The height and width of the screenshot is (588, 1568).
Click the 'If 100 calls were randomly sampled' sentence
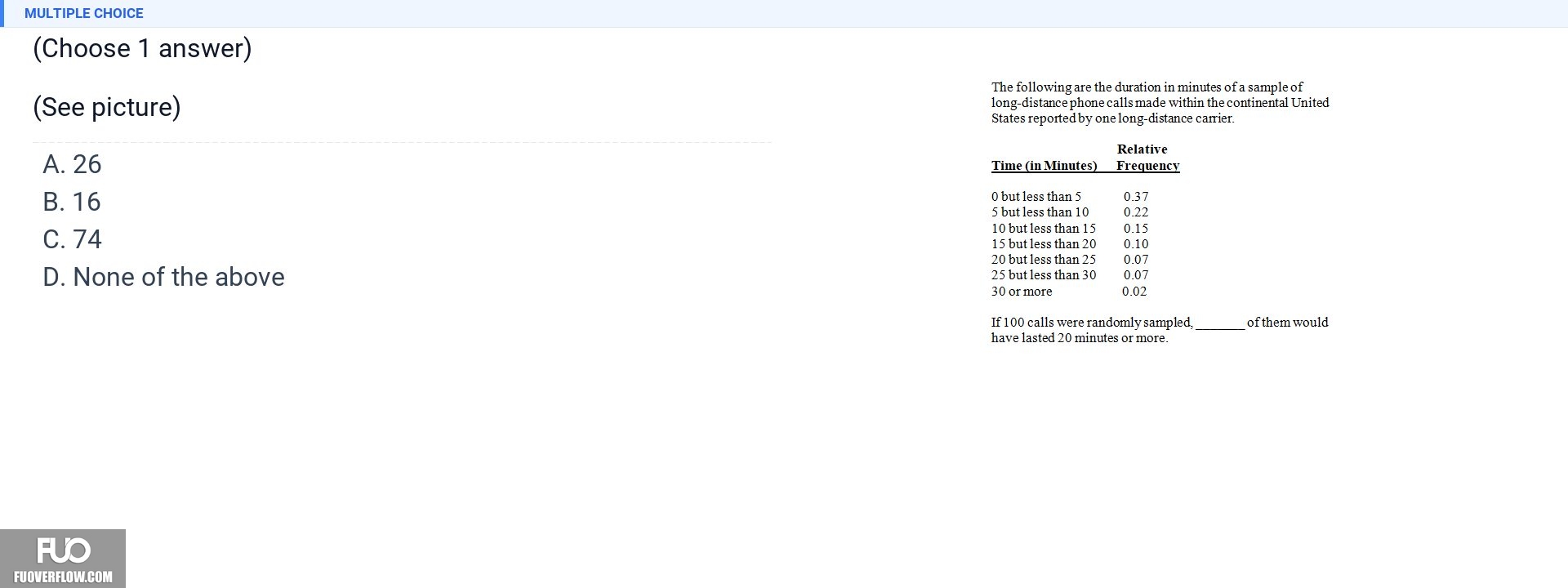1160,330
